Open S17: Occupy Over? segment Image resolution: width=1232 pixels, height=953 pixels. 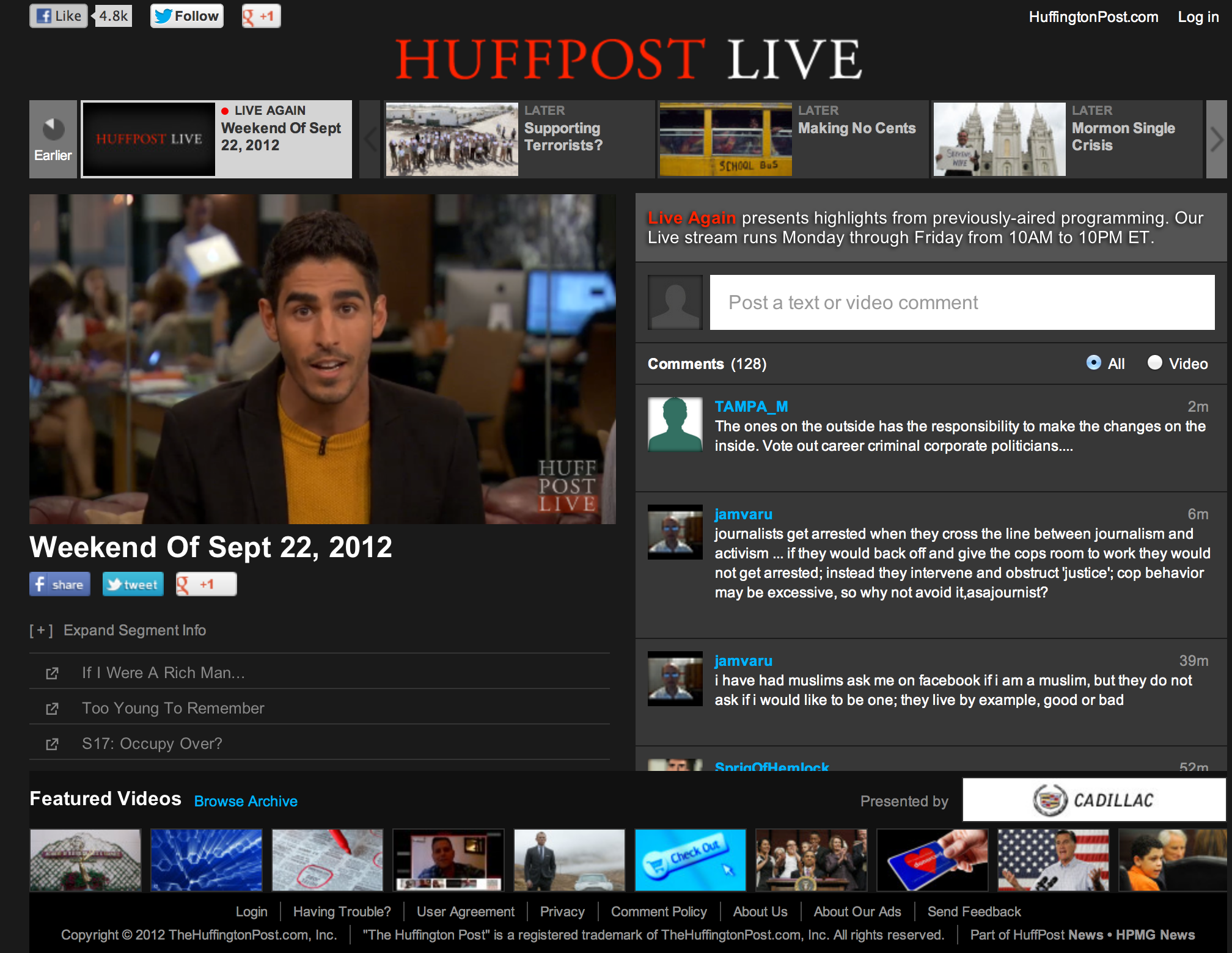152,743
